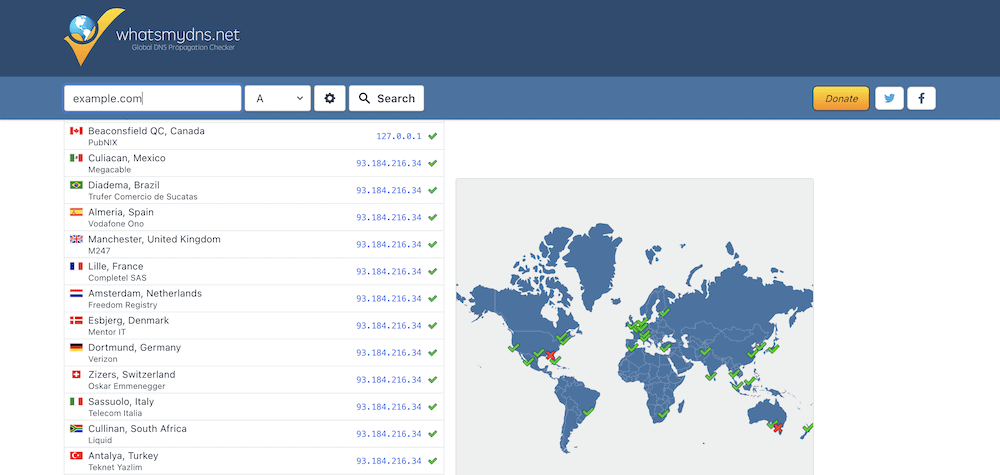This screenshot has height=475, width=1000.
Task: Click the United Kingdom flag icon
Action: [x=77, y=239]
